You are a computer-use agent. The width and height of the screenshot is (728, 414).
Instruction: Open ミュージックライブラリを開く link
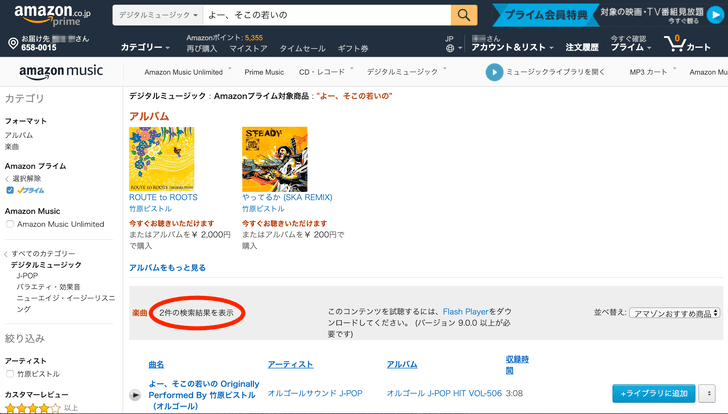(555, 72)
